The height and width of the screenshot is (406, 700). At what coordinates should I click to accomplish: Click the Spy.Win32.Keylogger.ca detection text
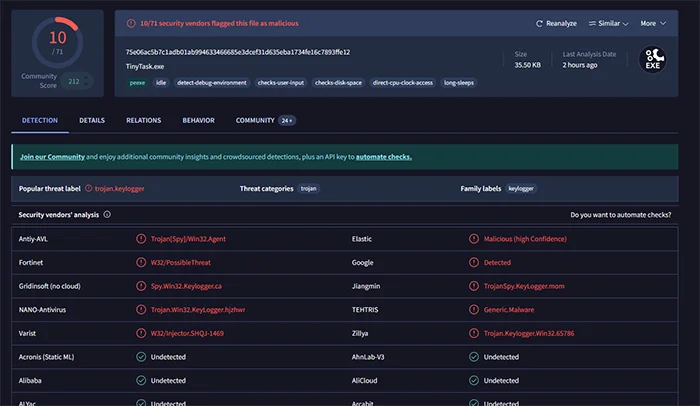click(x=186, y=286)
